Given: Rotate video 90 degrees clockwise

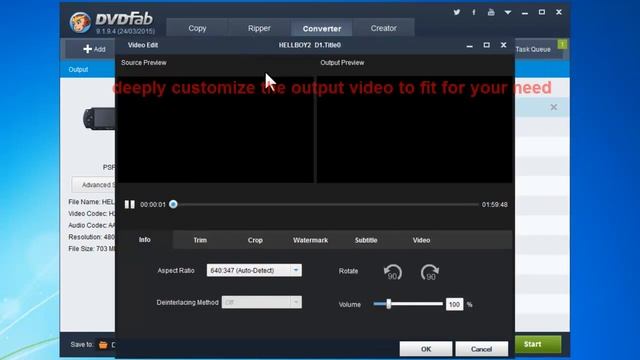Looking at the screenshot, I should coord(430,272).
